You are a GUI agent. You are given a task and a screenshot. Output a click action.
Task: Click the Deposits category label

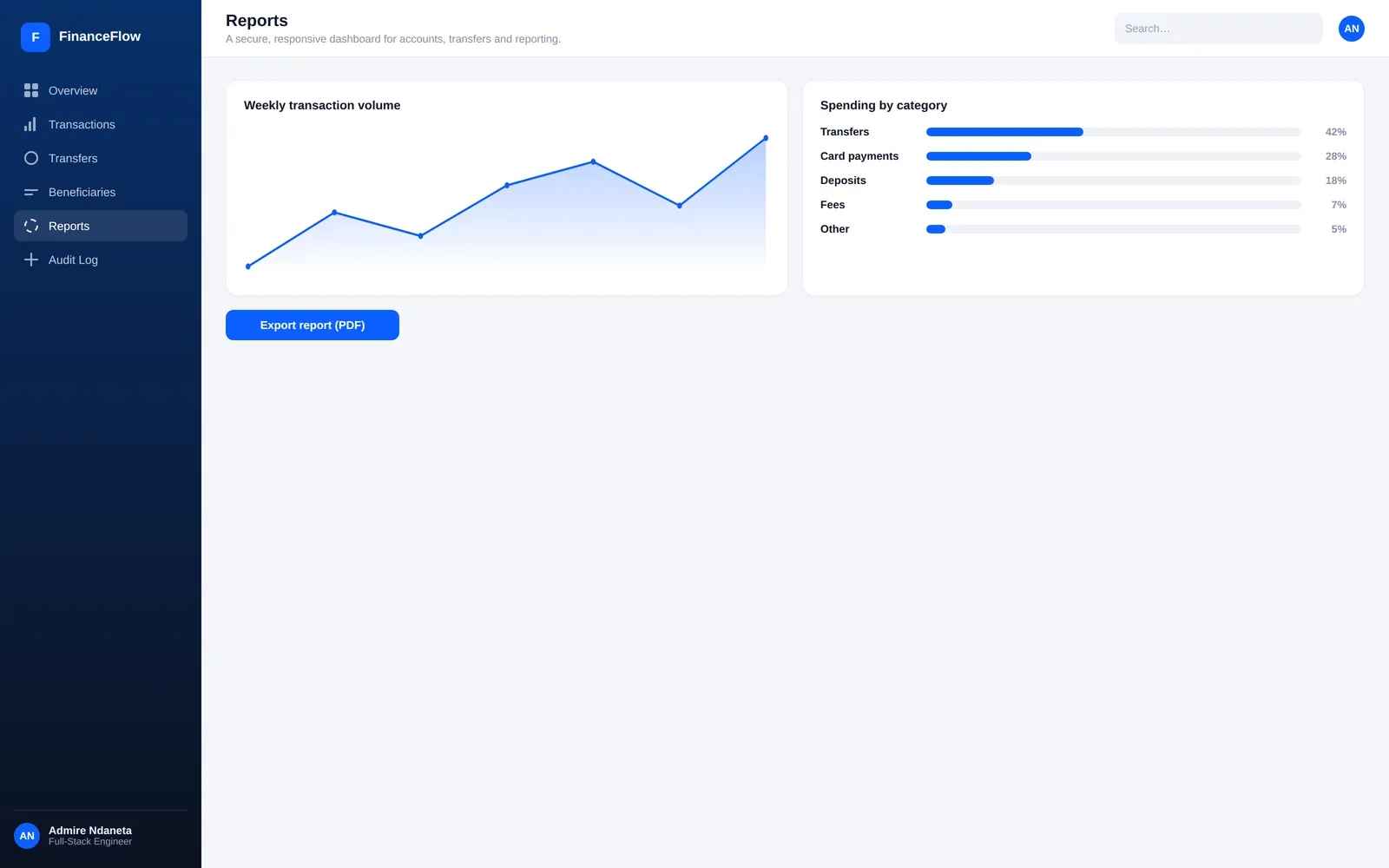coord(843,181)
